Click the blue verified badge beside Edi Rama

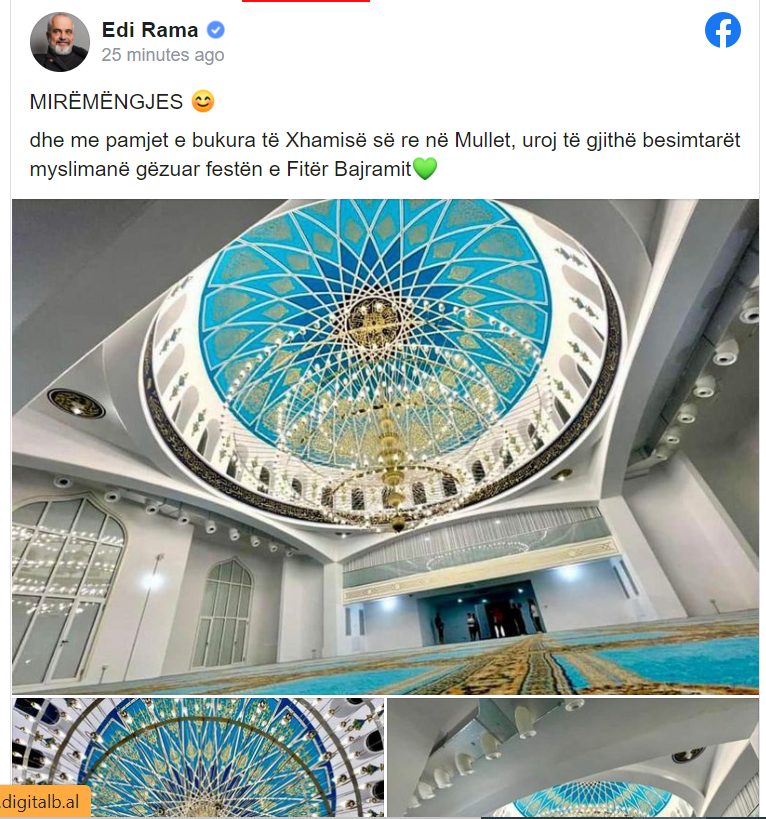[x=216, y=30]
